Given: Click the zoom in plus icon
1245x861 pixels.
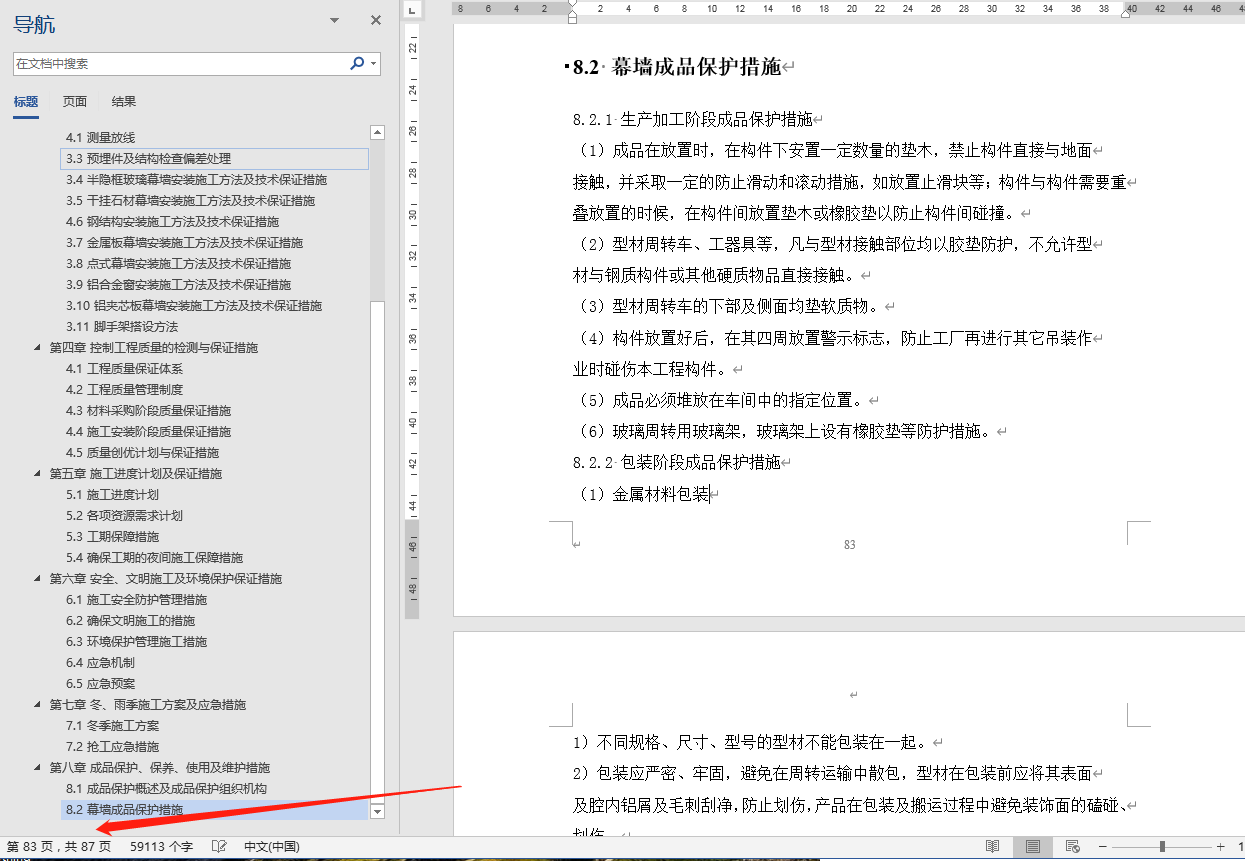Looking at the screenshot, I should (x=1221, y=846).
